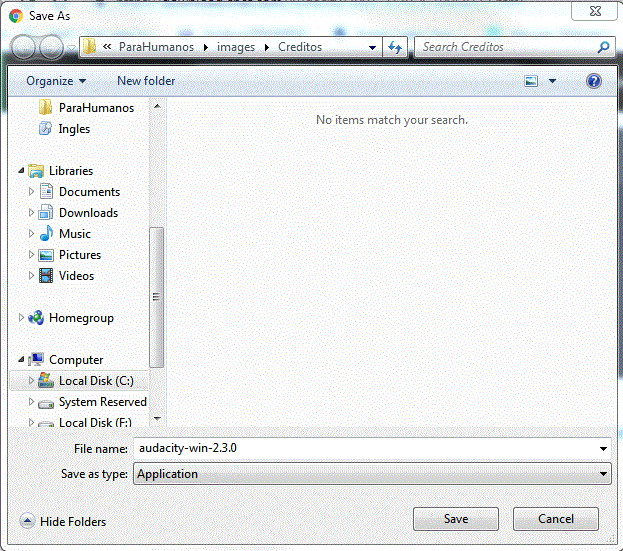623x551 pixels.
Task: Click Hide Folders toggle
Action: [63, 521]
